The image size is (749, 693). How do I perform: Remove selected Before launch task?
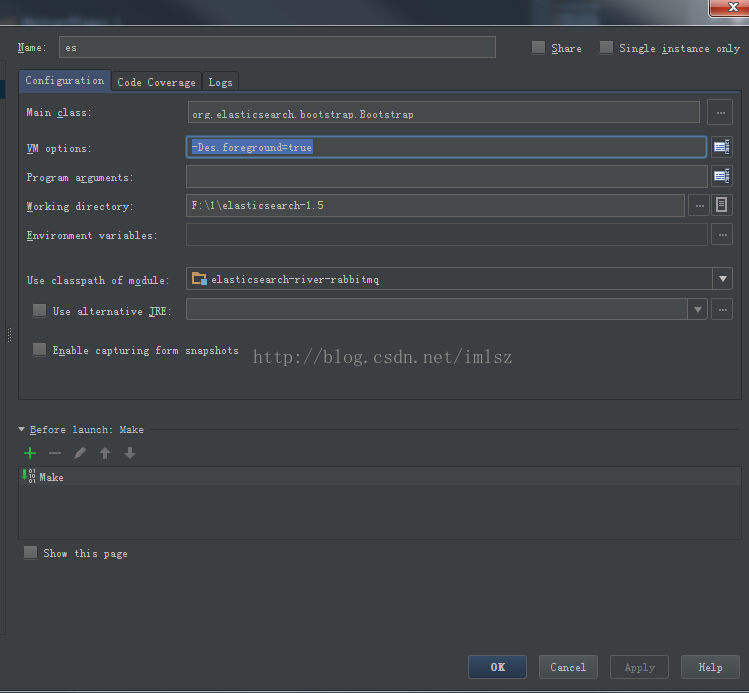click(x=55, y=453)
